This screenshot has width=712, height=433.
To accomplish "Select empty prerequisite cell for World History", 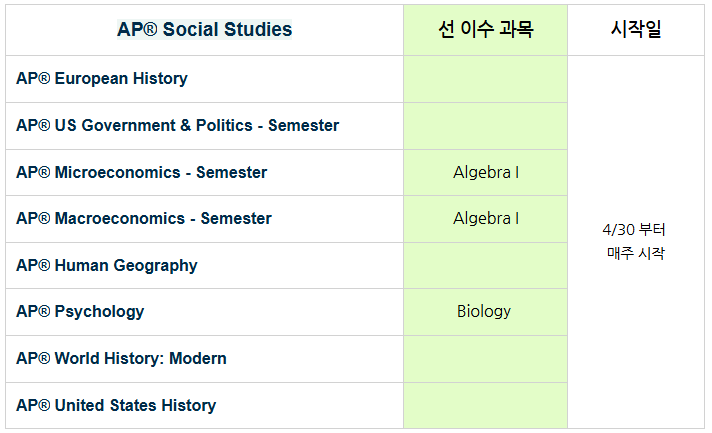I will pos(485,359).
